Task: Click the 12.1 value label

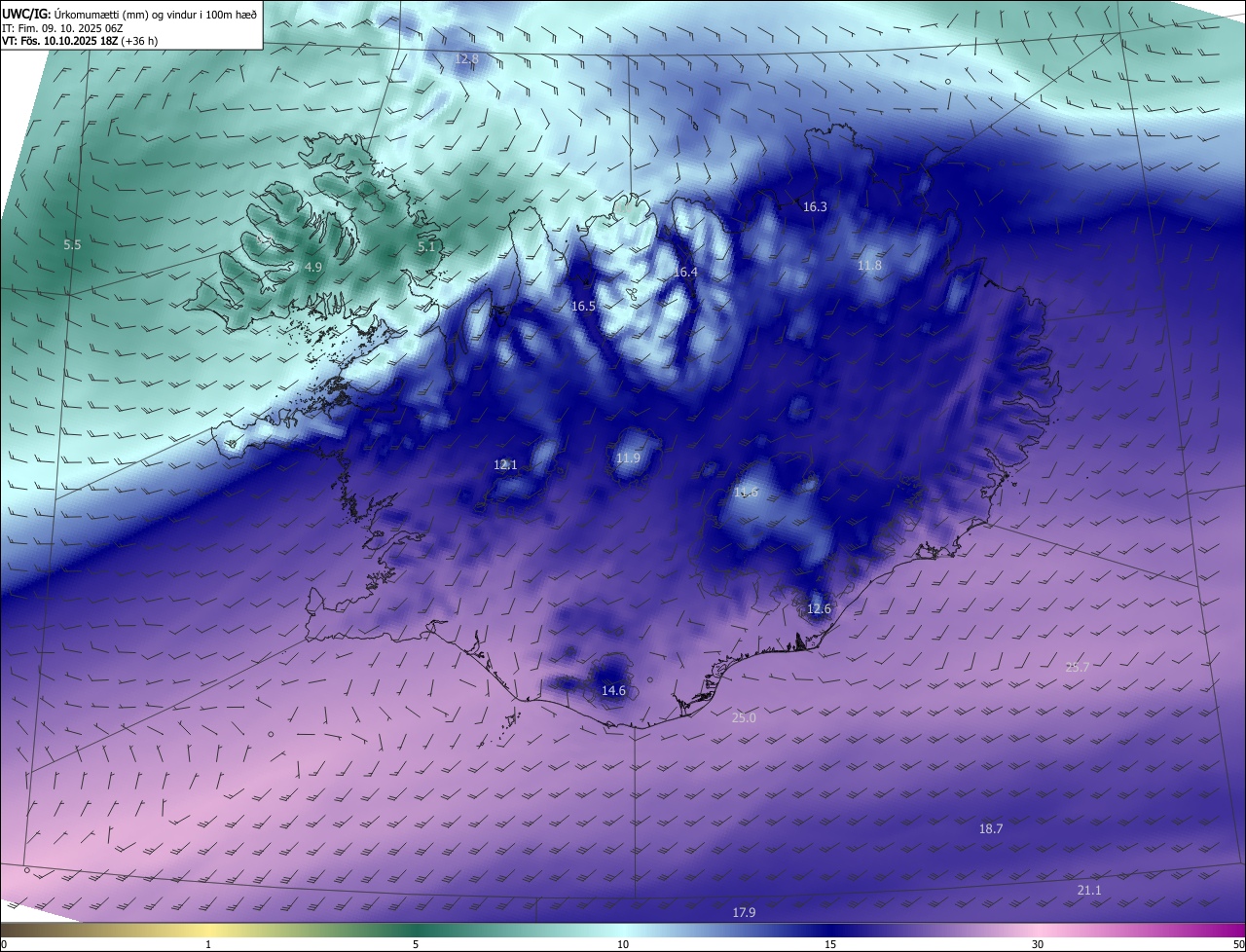Action: click(505, 465)
